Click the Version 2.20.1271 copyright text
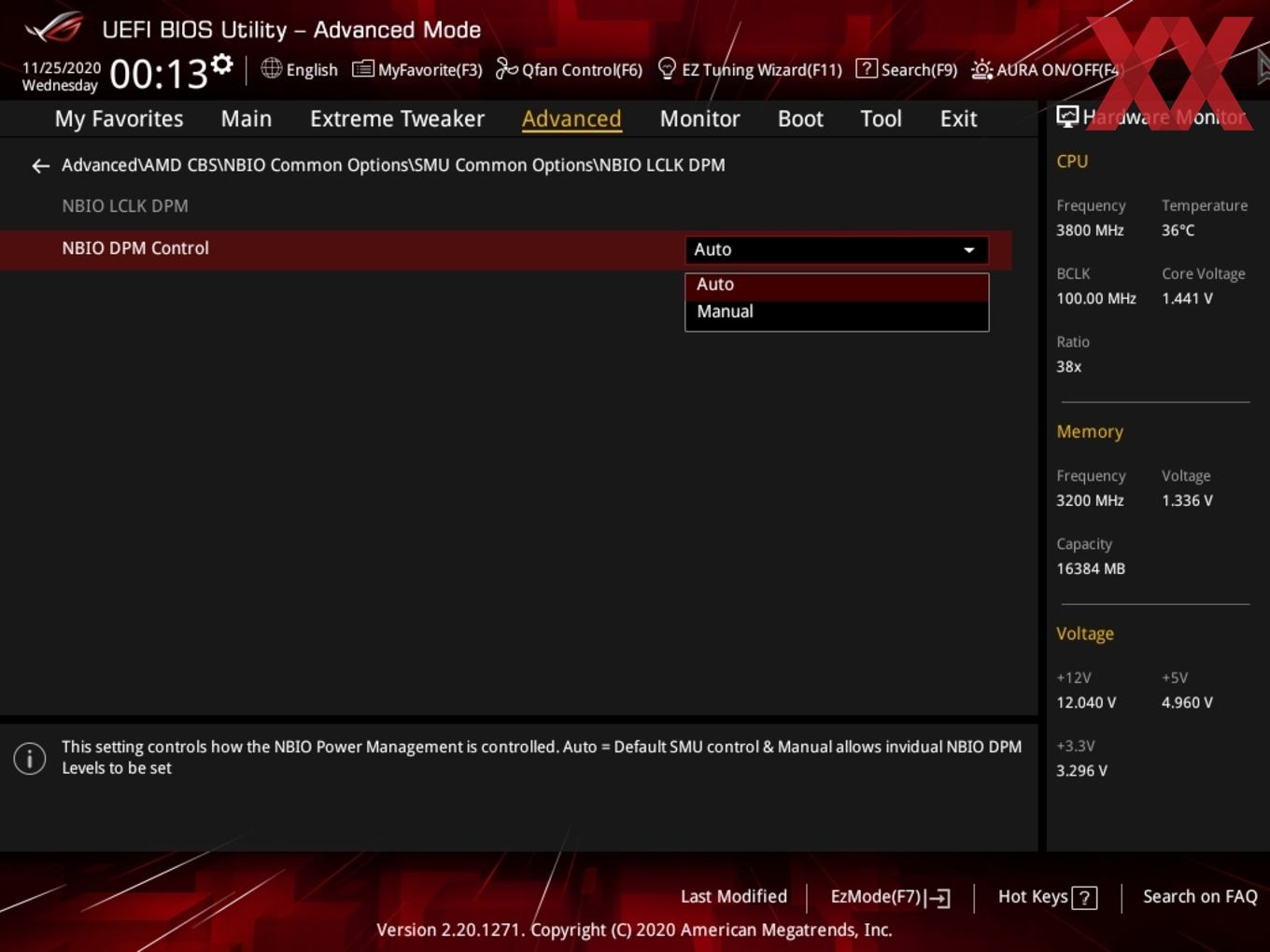The height and width of the screenshot is (952, 1270). click(634, 930)
